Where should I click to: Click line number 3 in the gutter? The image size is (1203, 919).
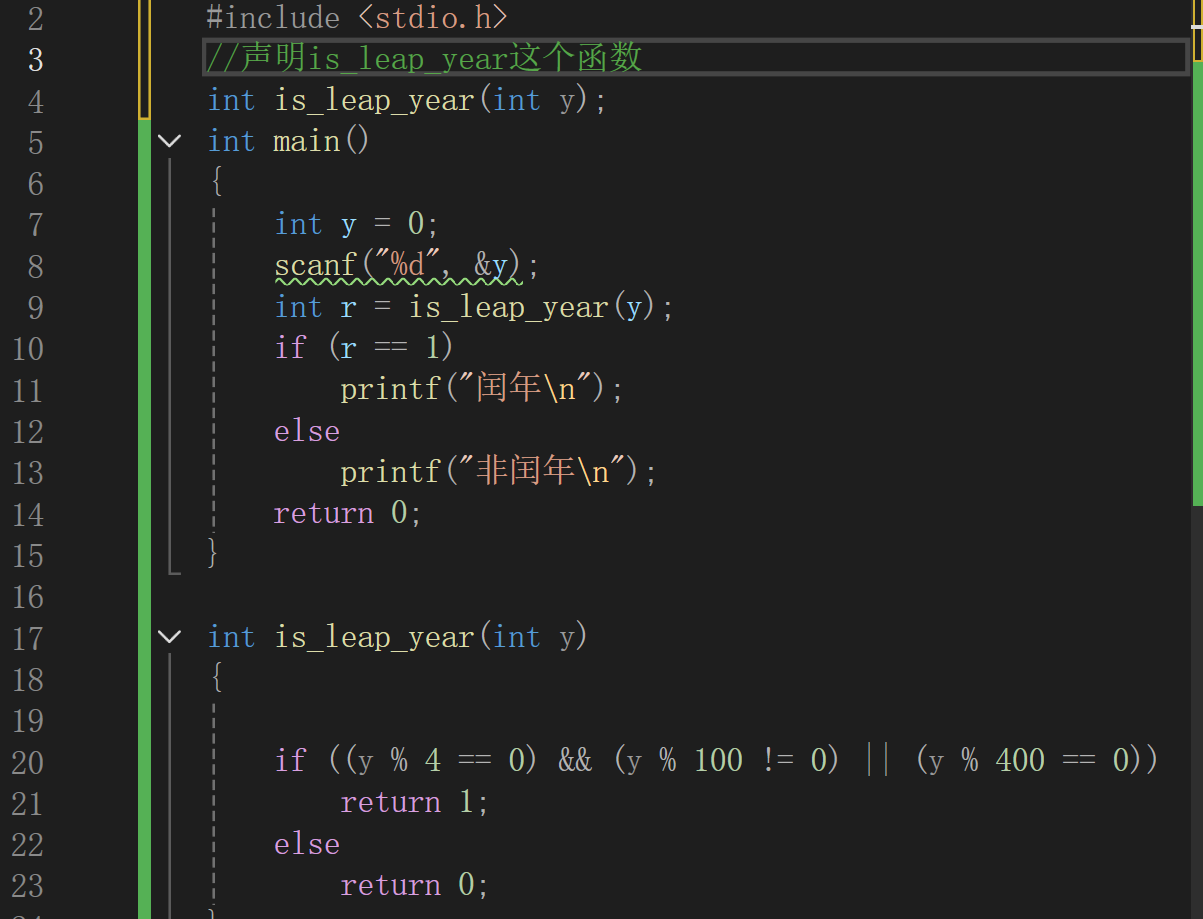coord(35,60)
